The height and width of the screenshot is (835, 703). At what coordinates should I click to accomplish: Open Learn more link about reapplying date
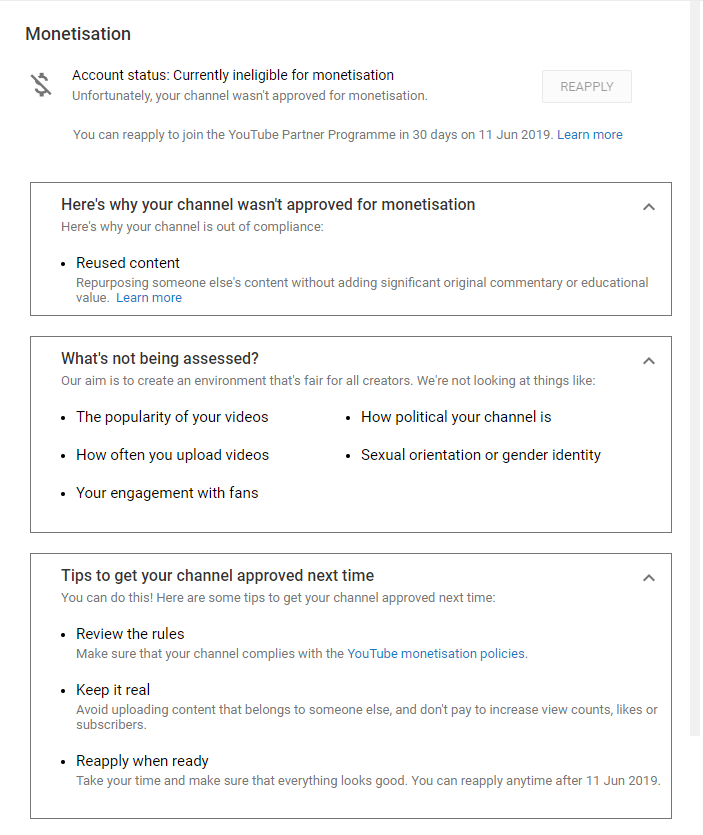[590, 135]
